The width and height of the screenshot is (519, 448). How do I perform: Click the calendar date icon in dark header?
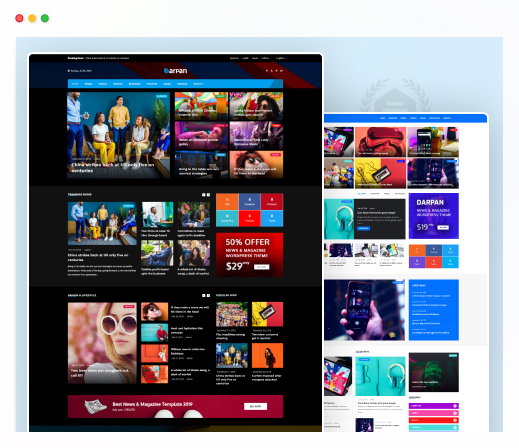coord(69,71)
